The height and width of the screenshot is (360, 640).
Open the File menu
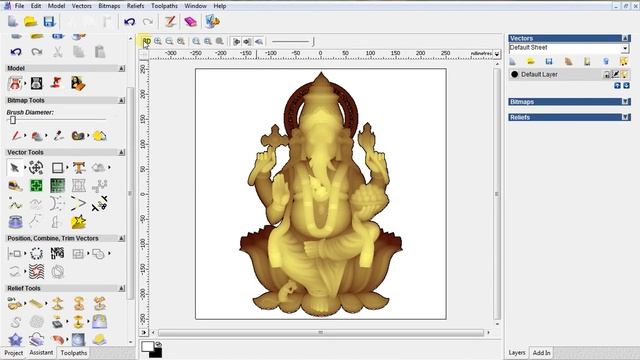(19, 6)
